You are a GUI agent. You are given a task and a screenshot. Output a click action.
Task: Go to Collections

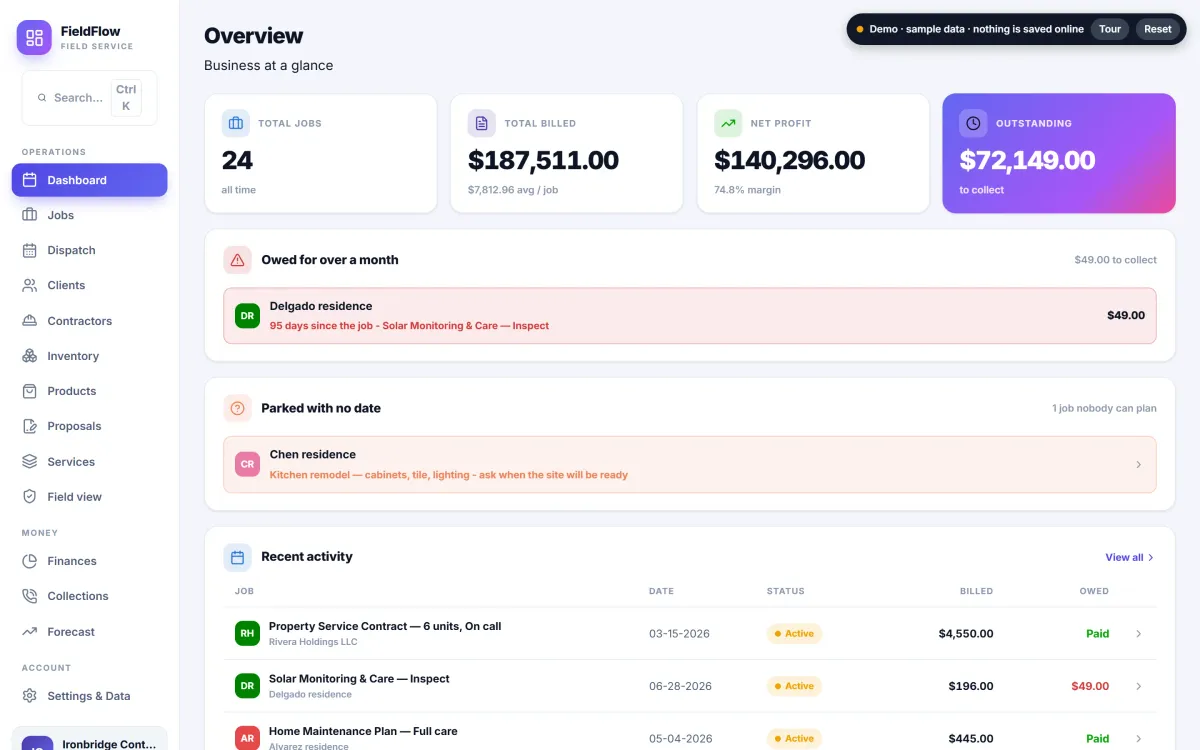pos(89,596)
